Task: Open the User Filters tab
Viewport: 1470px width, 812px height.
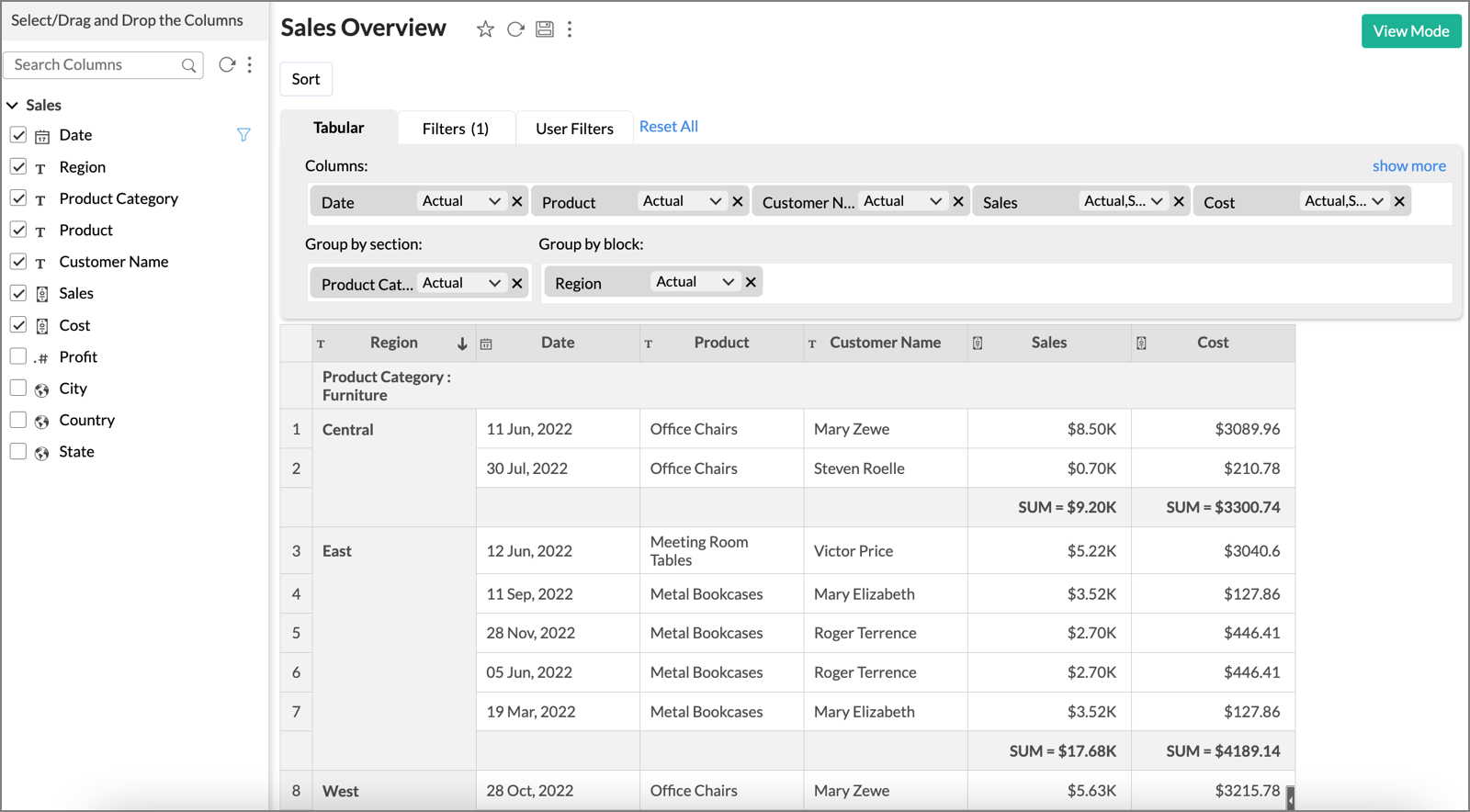Action: point(574,129)
